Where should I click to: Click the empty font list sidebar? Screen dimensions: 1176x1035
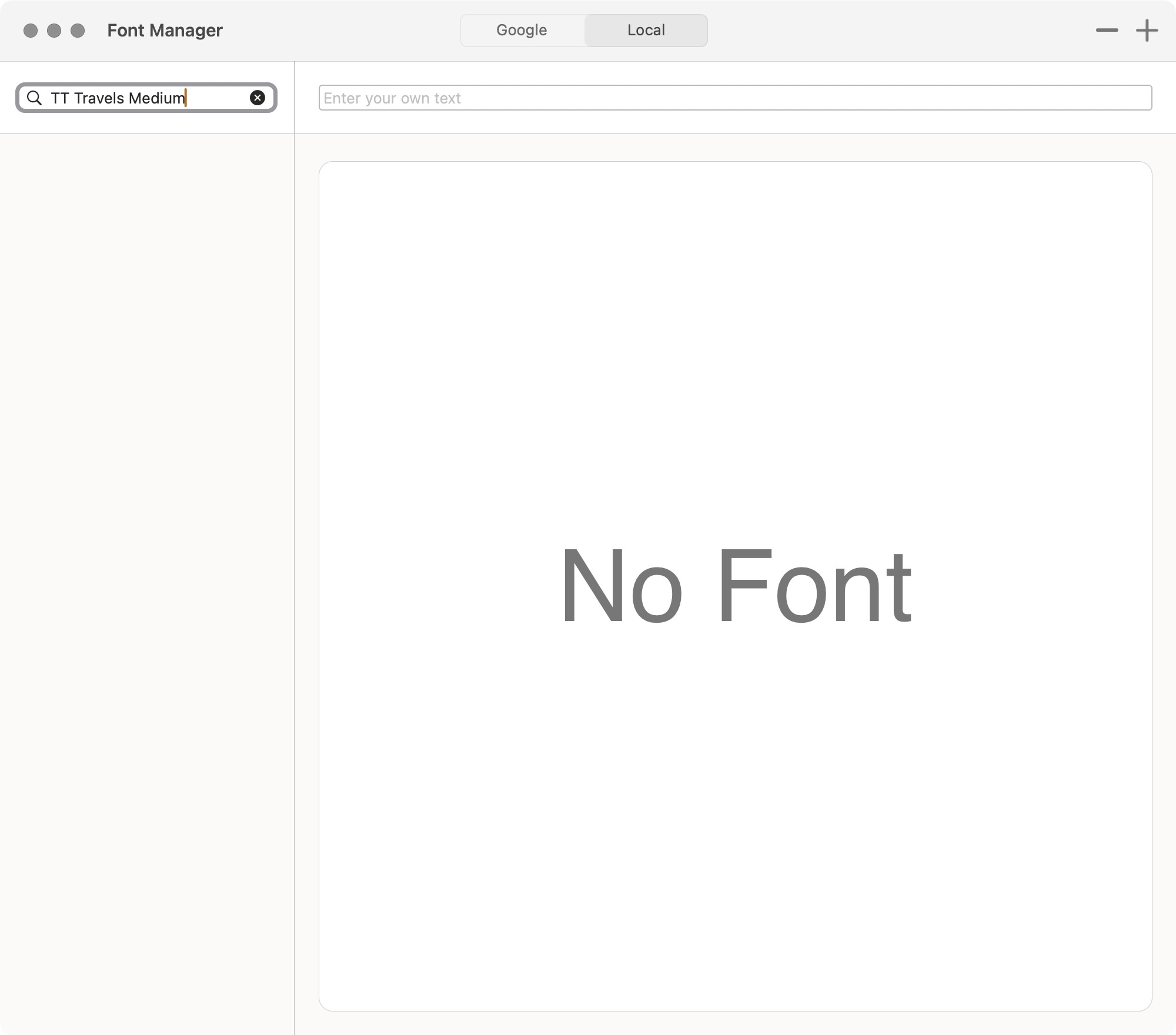click(x=147, y=529)
